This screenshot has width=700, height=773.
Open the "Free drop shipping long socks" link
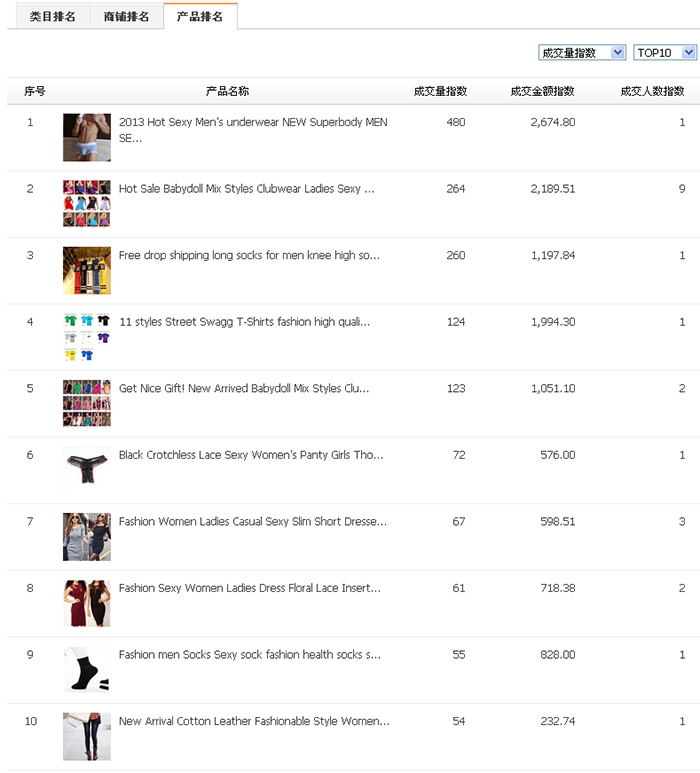[249, 255]
